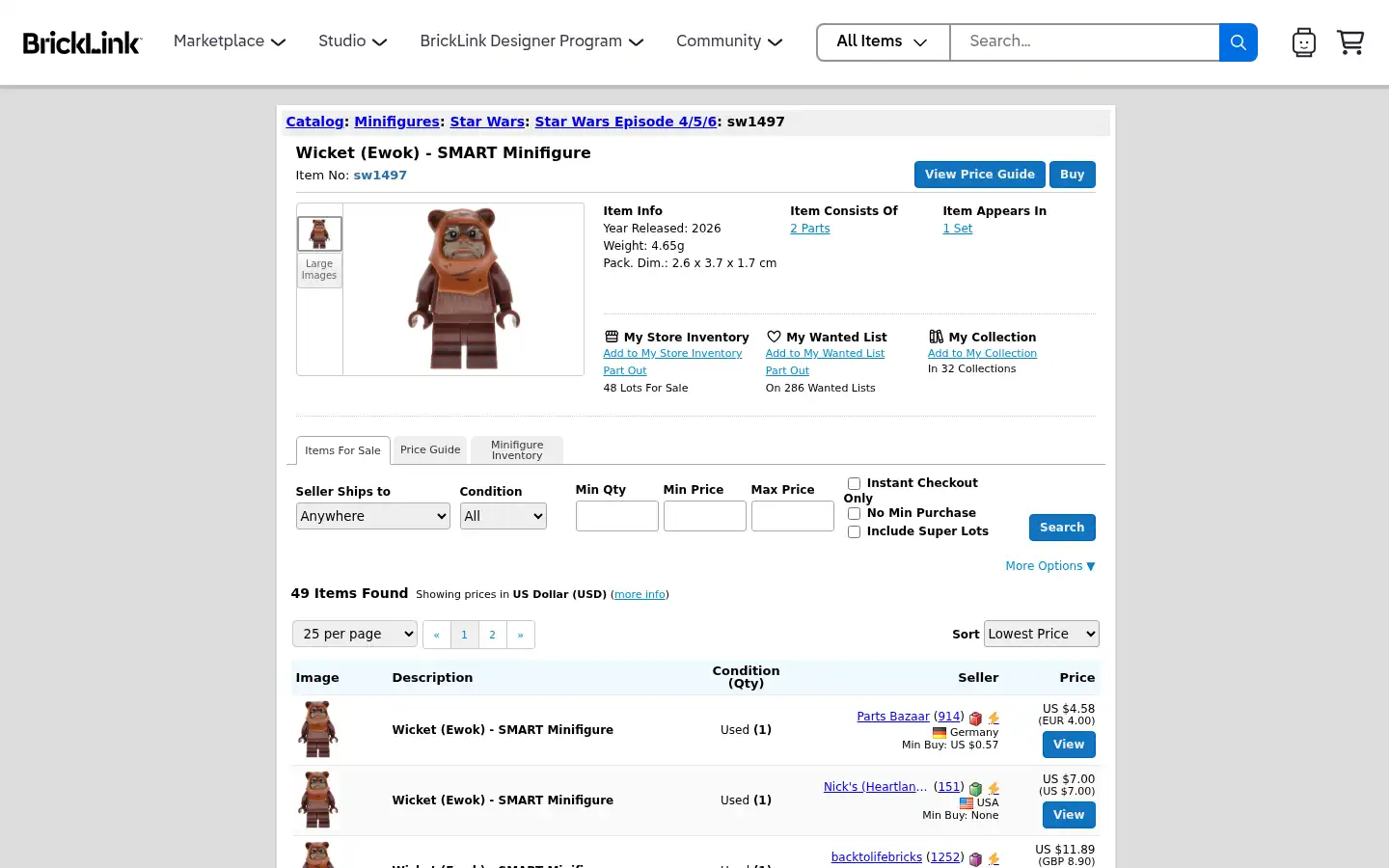Switch to Minifigure Inventory tab
The width and height of the screenshot is (1389, 868).
517,449
